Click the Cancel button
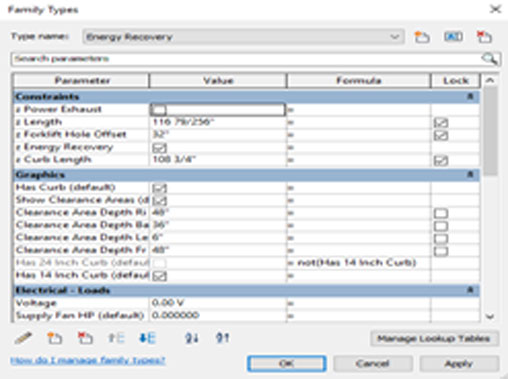Image resolution: width=508 pixels, height=379 pixels. pos(372,363)
